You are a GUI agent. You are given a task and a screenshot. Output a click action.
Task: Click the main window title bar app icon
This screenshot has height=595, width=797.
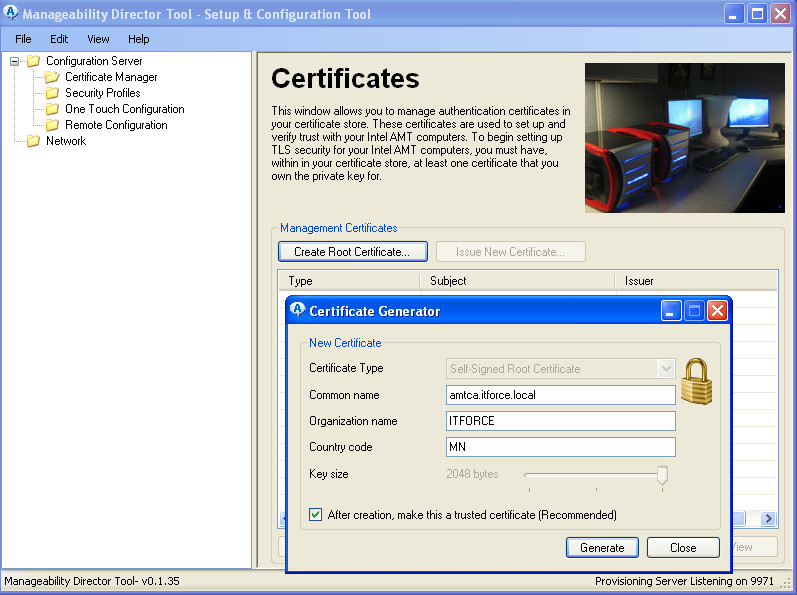click(10, 13)
